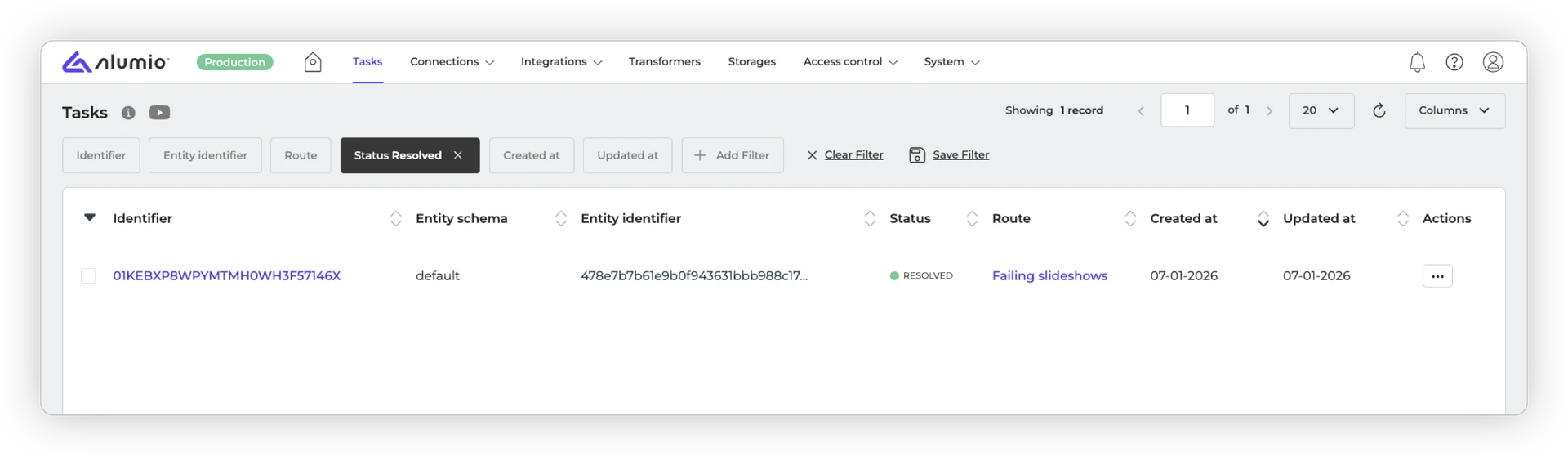Remove the Status Resolved filter
Viewport: 1568px width, 456px height.
[x=458, y=155]
